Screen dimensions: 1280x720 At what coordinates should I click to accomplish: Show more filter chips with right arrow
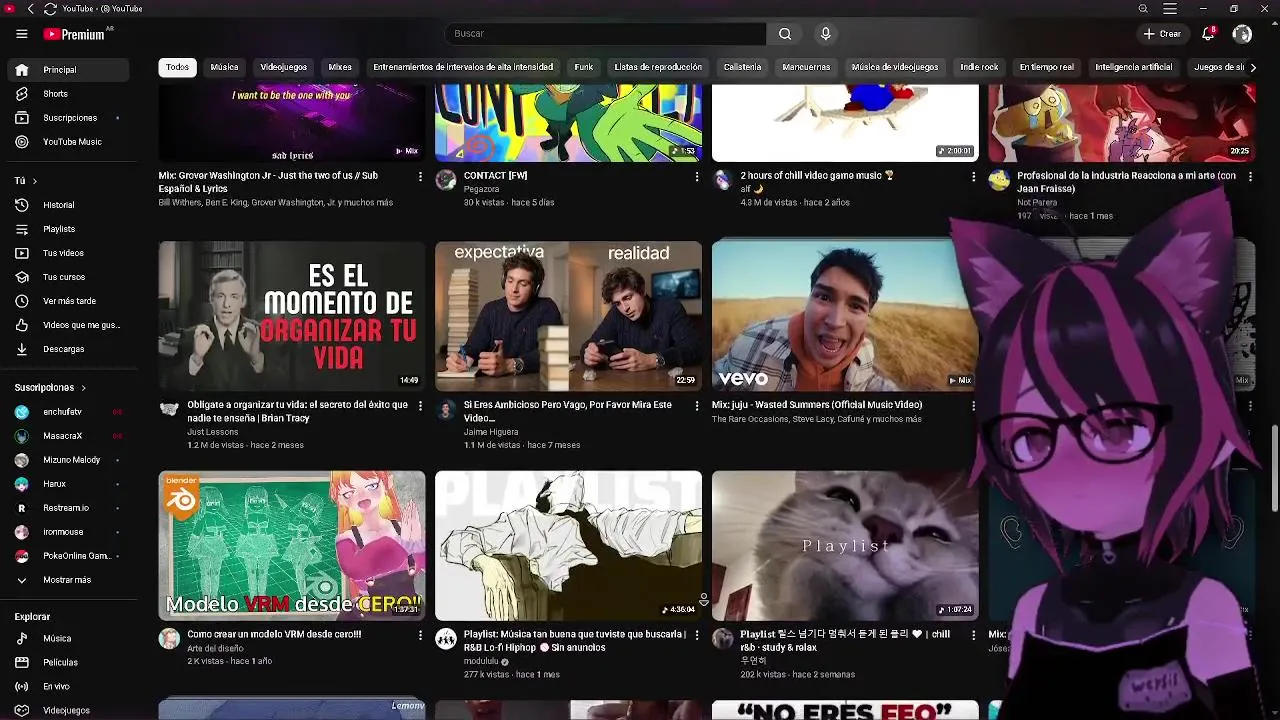1253,67
